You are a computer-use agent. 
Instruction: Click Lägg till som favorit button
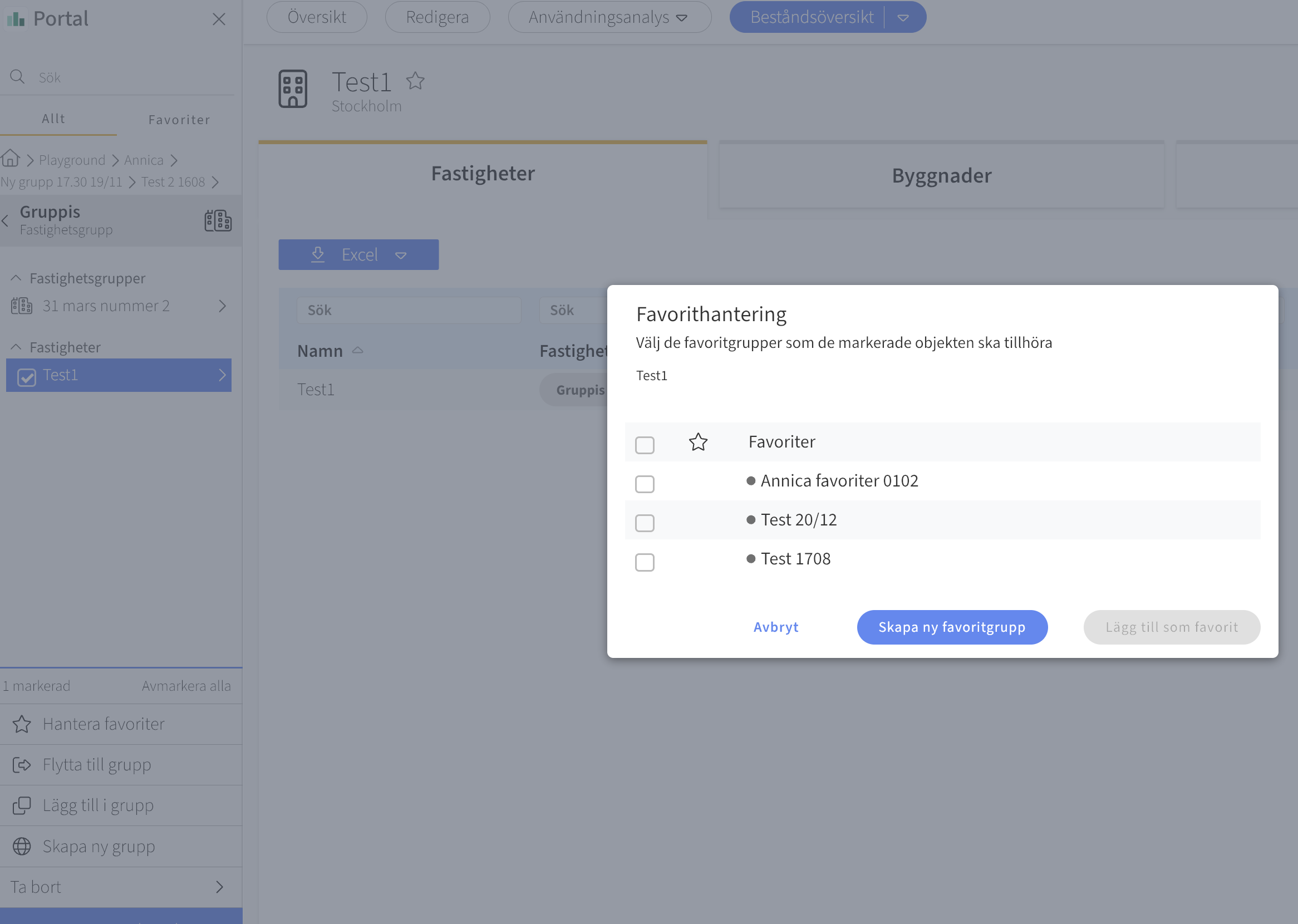click(1171, 627)
